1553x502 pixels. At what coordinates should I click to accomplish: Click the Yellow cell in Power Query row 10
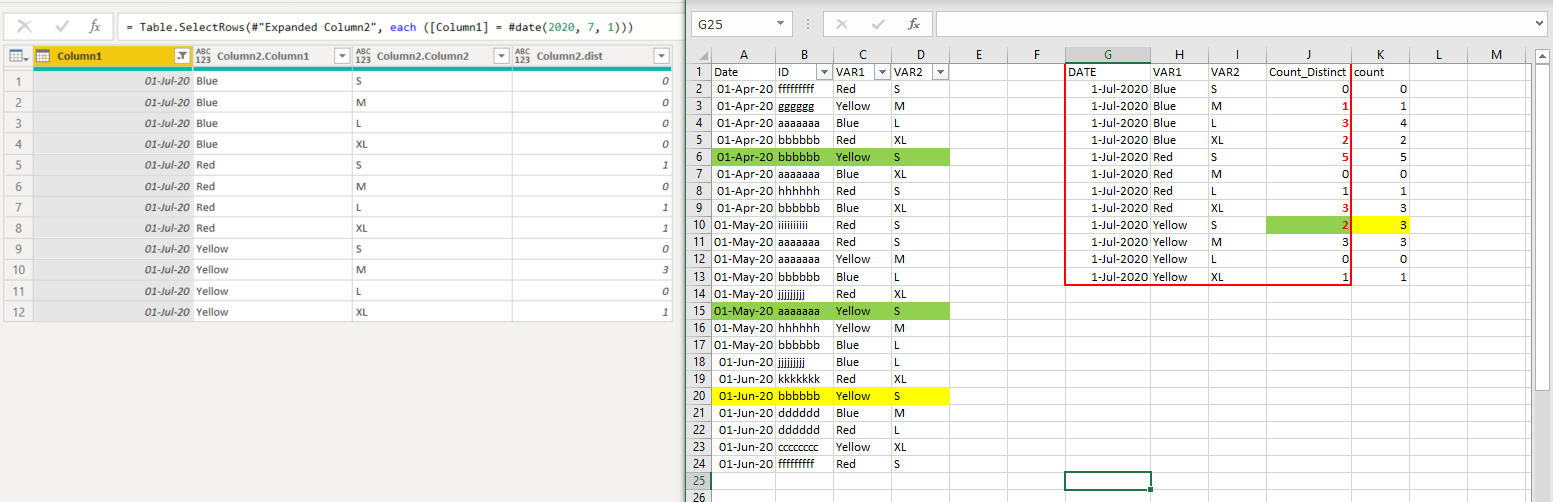273,270
